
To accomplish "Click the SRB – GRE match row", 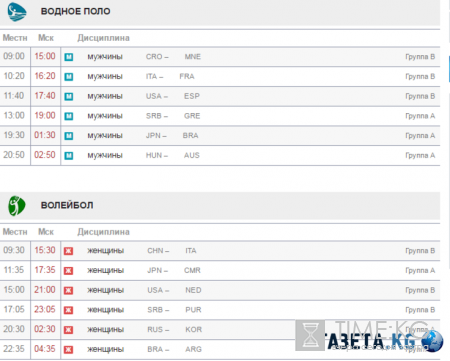I will click(220, 116).
